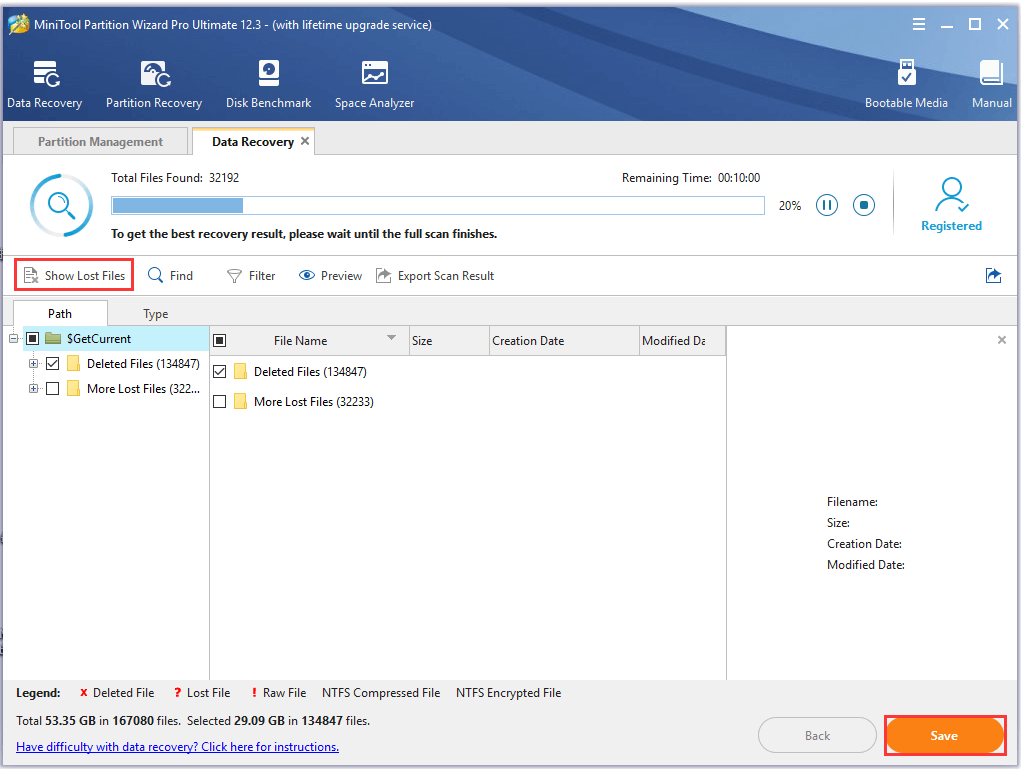The width and height of the screenshot is (1021, 769).
Task: Collapse the $GetCurrent tree node
Action: [14, 338]
